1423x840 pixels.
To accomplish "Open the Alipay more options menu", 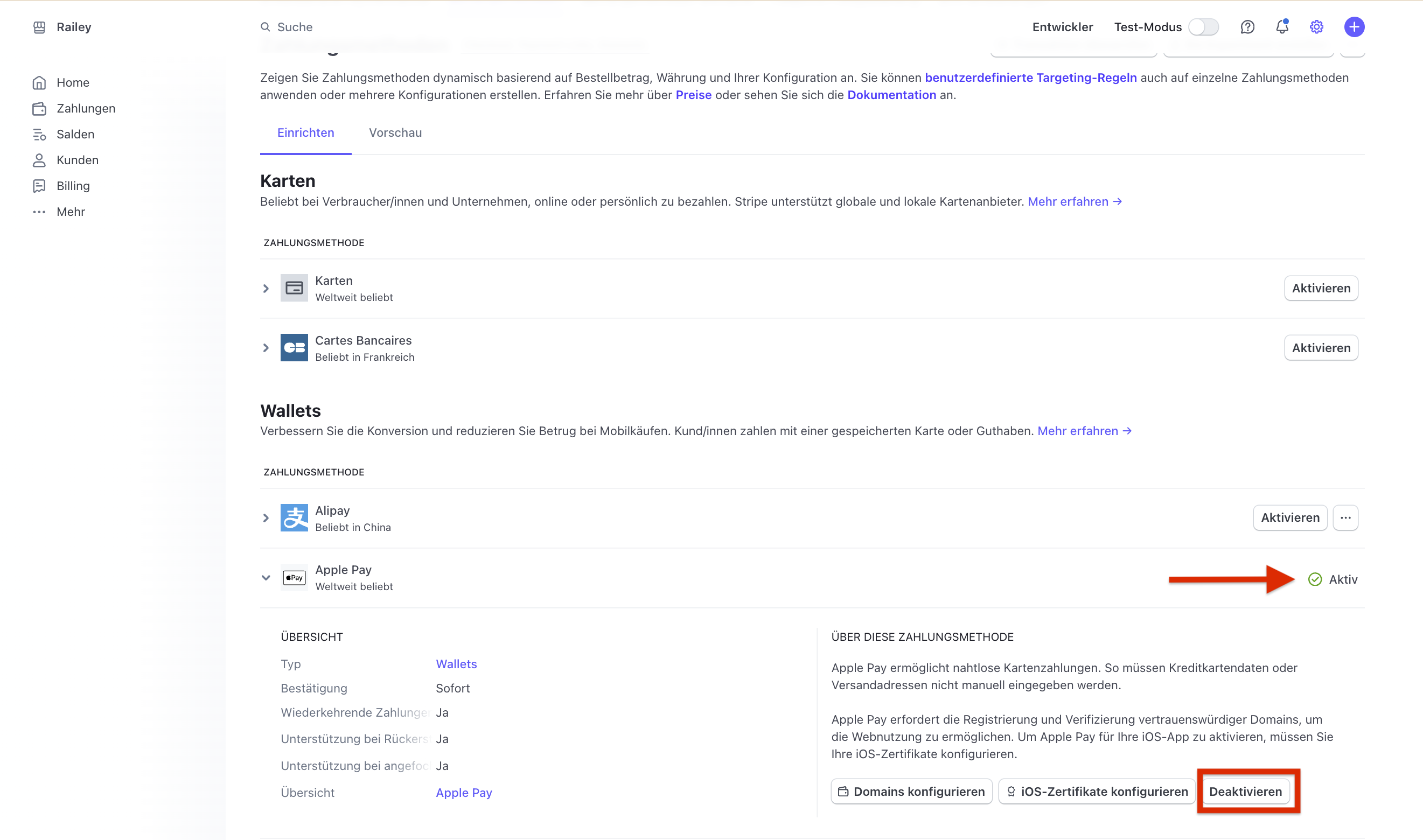I will 1345,518.
